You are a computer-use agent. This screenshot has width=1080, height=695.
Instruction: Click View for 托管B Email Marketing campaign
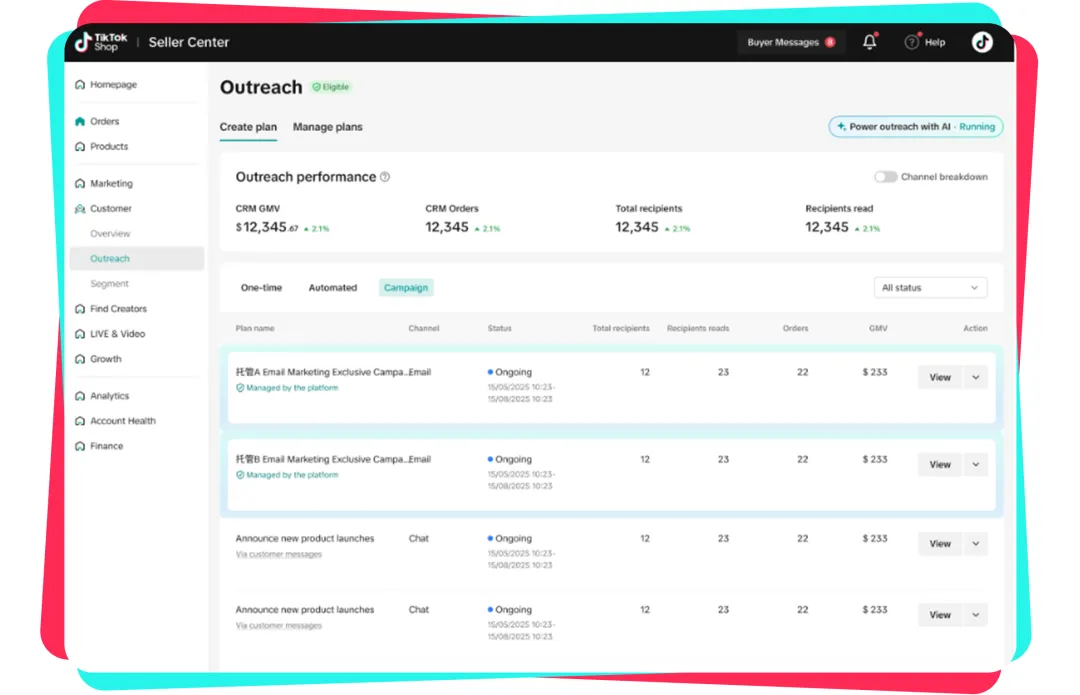click(x=939, y=465)
